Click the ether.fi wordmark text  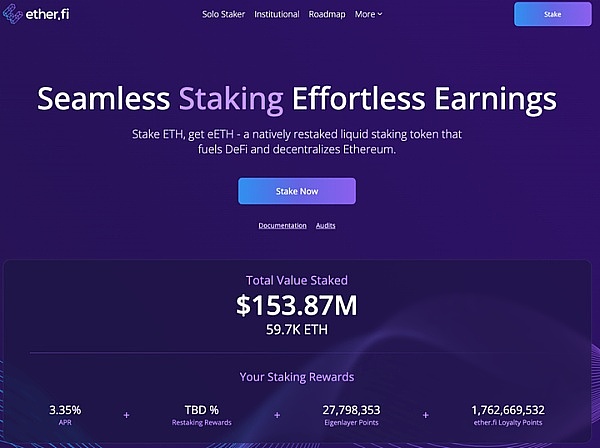pos(50,15)
